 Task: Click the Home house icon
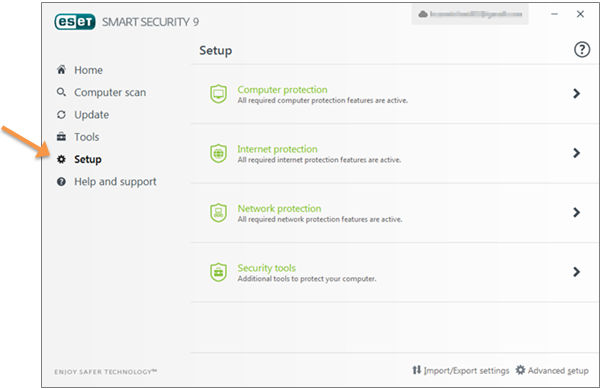(x=61, y=70)
